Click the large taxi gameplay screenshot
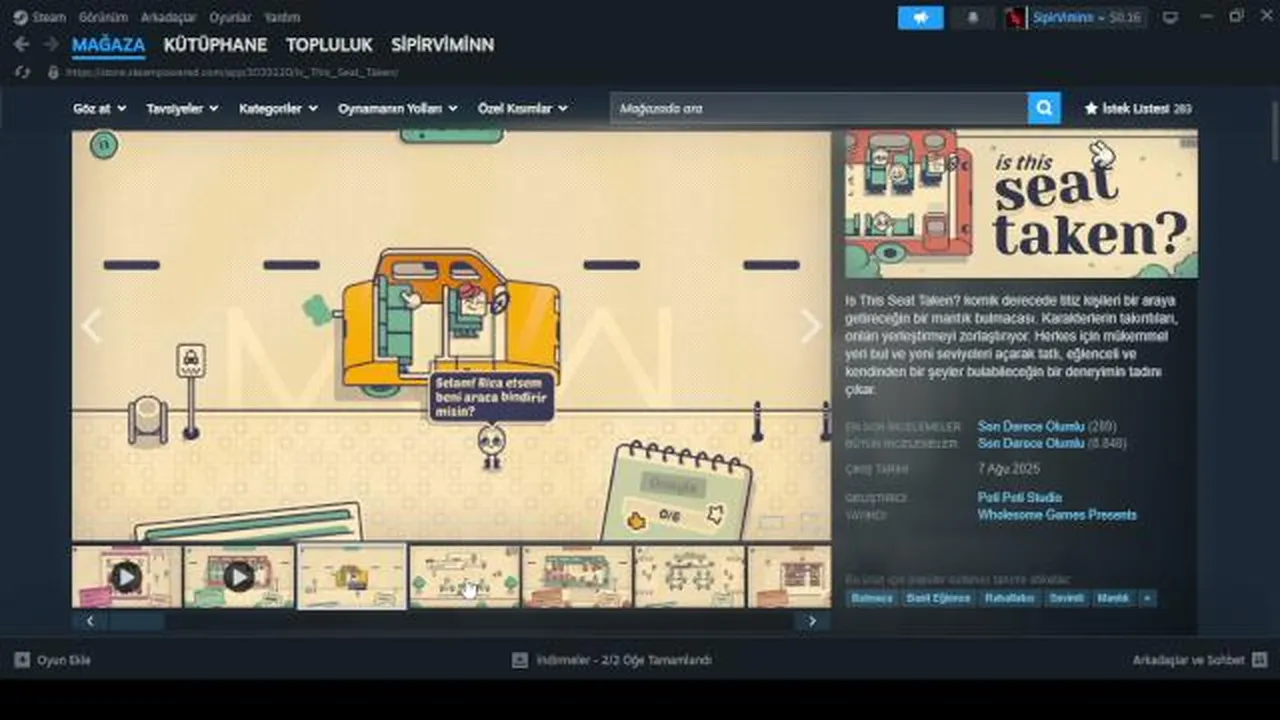This screenshot has height=720, width=1280. click(451, 335)
